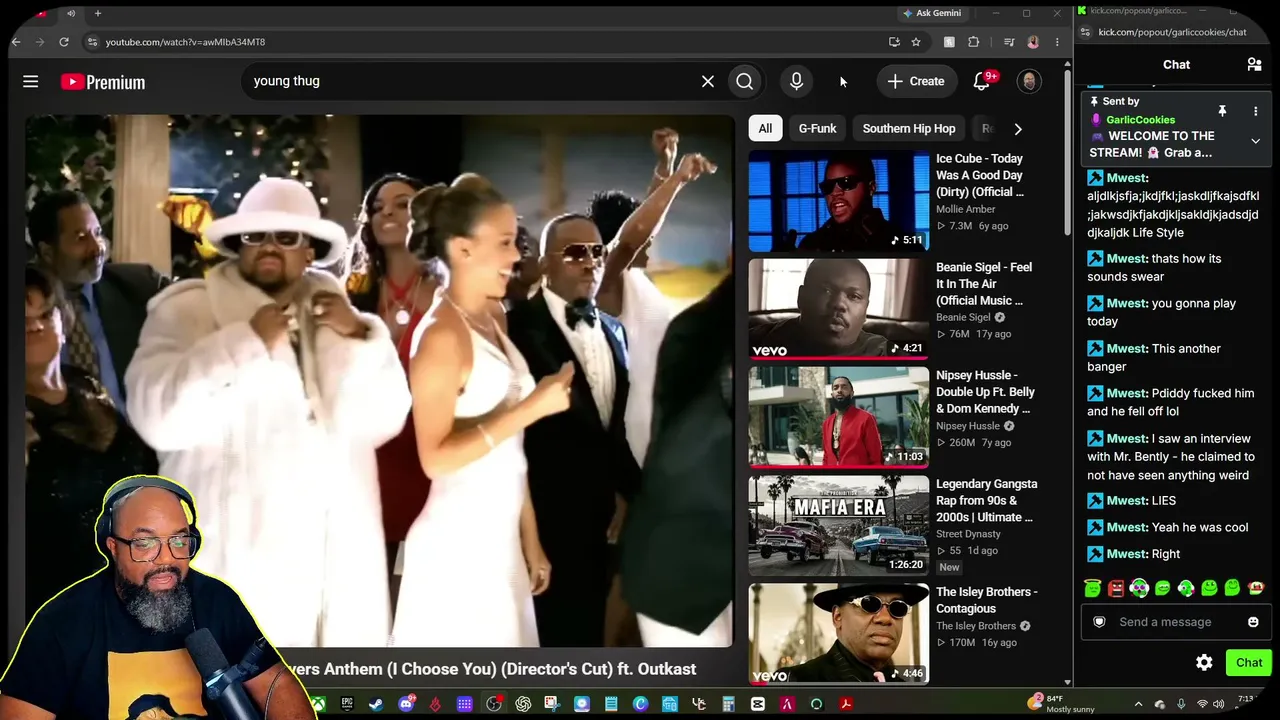The image size is (1280, 720).
Task: Show more filter chips with right arrow
Action: coord(1018,128)
